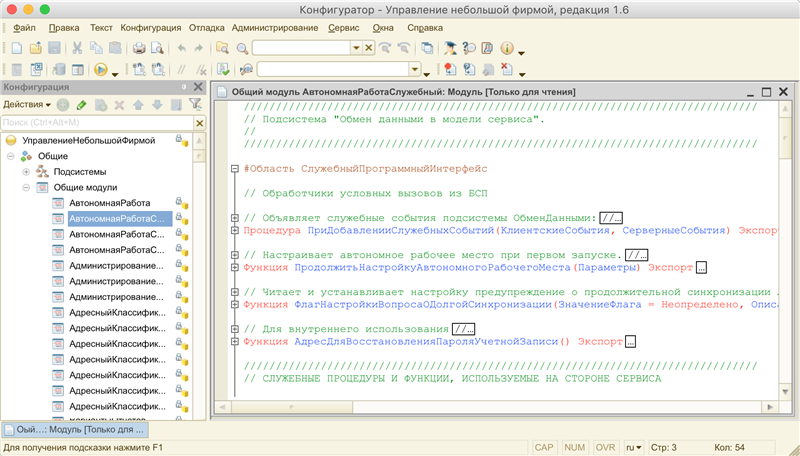Screen dimensions: 800x456
Task: Switch to the Модуль [Только для ...] window tab at the bottom
Action: (75, 429)
